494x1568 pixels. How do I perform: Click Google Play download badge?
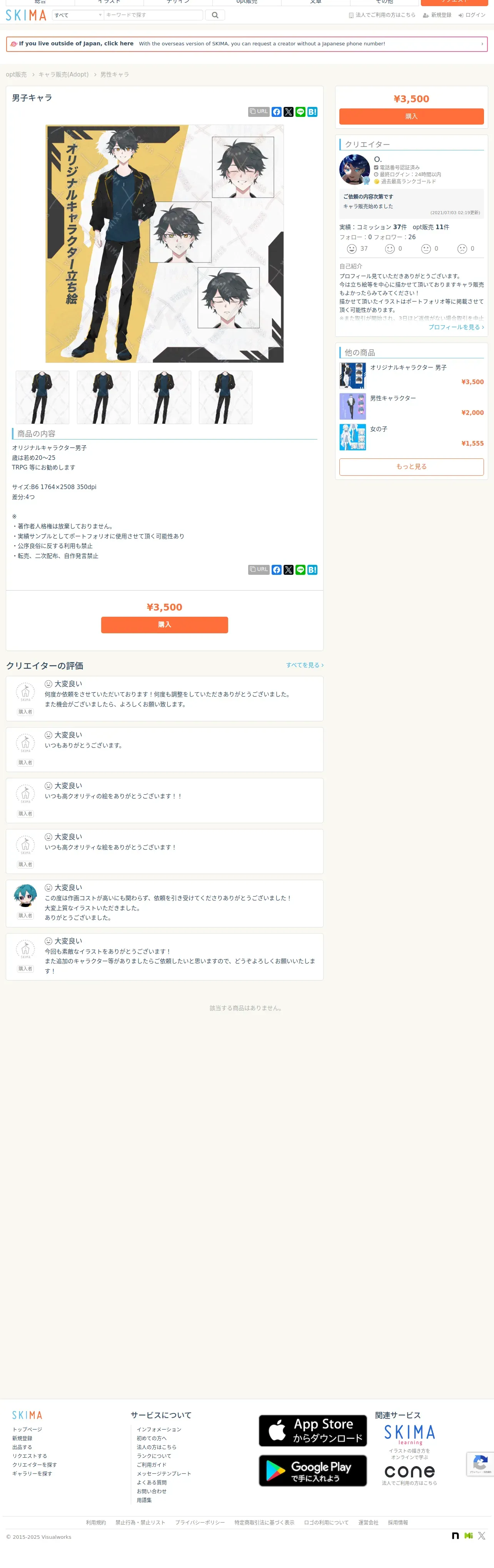(312, 1471)
